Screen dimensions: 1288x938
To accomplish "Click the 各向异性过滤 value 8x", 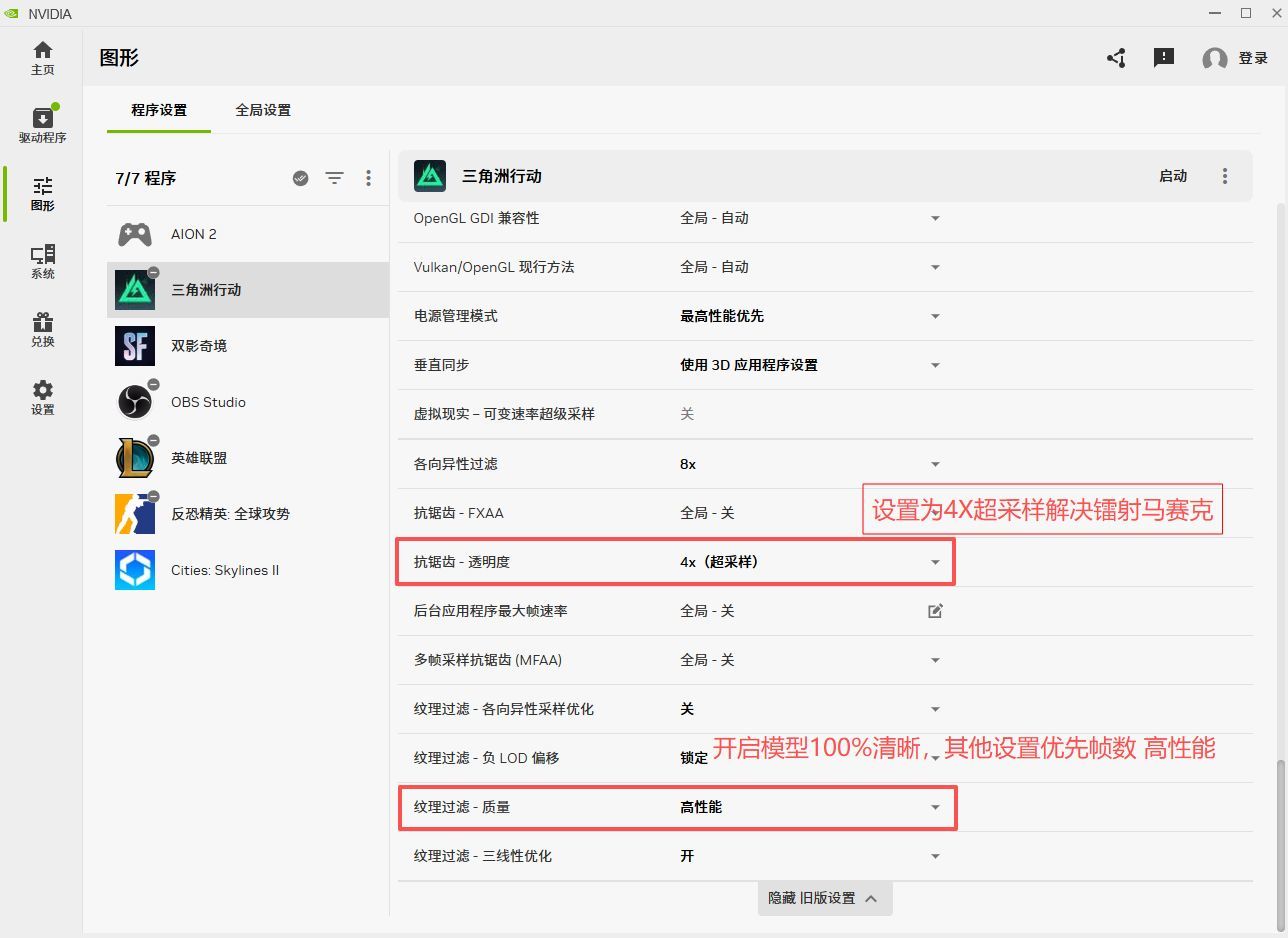I will pyautogui.click(x=688, y=464).
